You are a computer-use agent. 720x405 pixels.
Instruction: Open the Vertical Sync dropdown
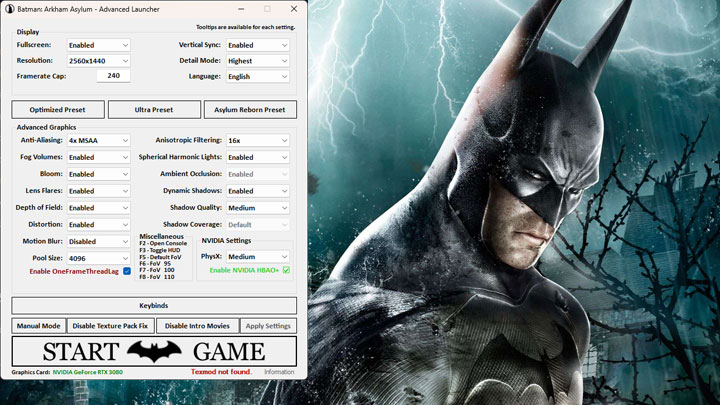[x=258, y=45]
